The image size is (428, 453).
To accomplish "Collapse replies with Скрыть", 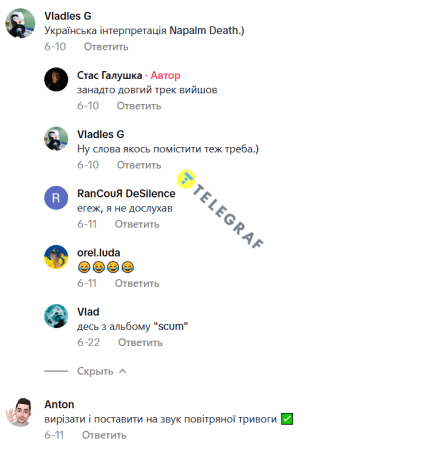I will [x=95, y=371].
